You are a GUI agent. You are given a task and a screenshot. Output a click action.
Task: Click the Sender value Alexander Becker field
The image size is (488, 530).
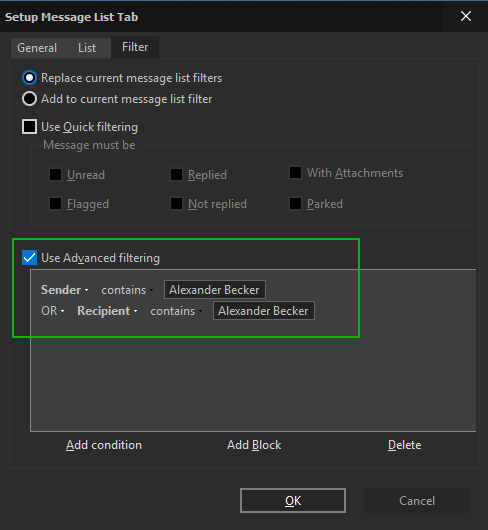215,290
